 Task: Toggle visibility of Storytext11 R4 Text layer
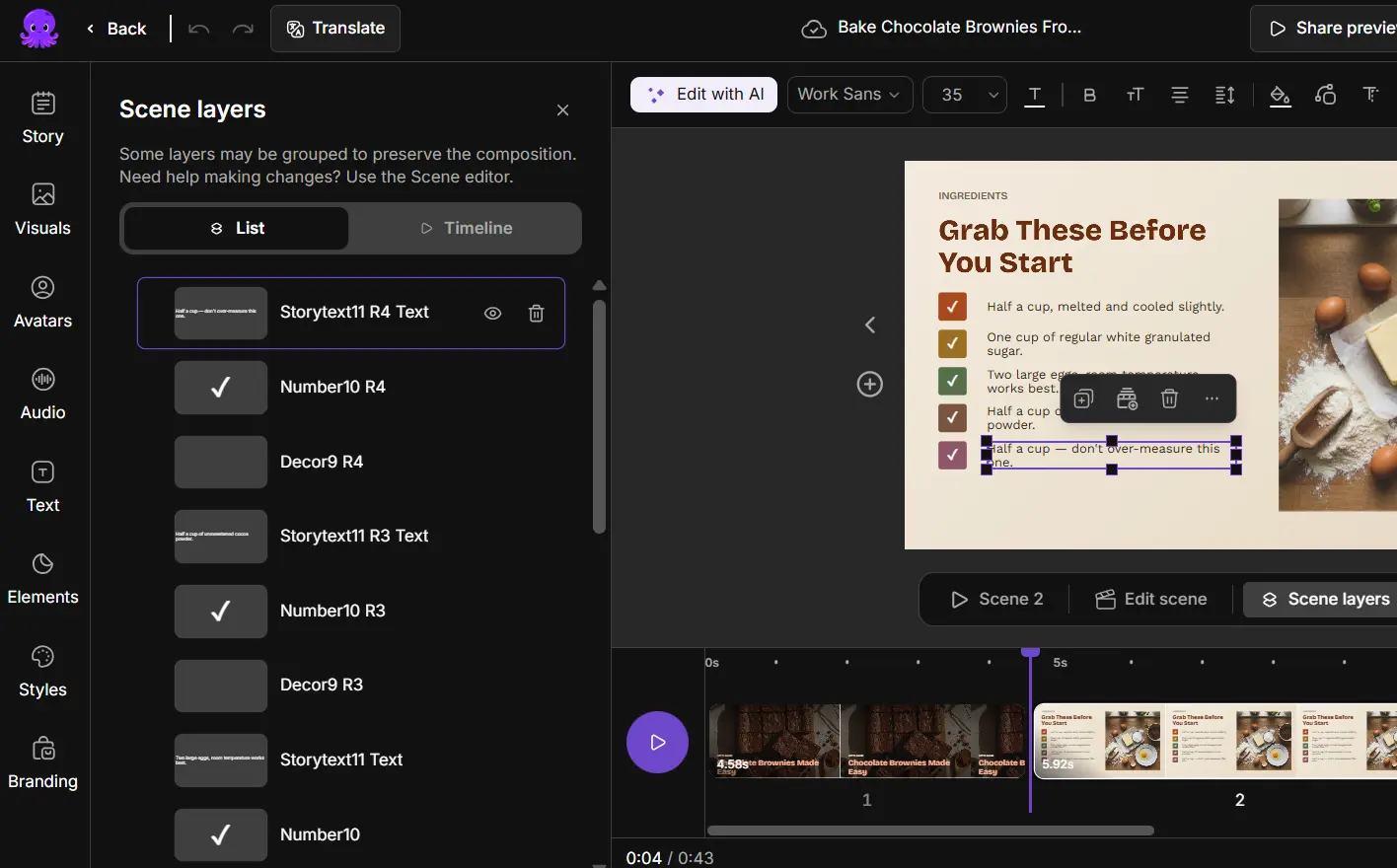(492, 313)
